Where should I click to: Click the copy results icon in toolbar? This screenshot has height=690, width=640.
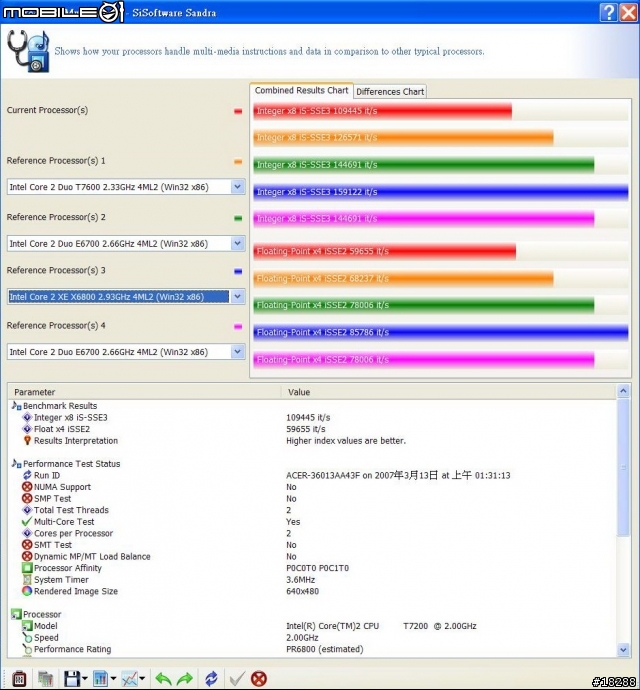click(x=45, y=678)
